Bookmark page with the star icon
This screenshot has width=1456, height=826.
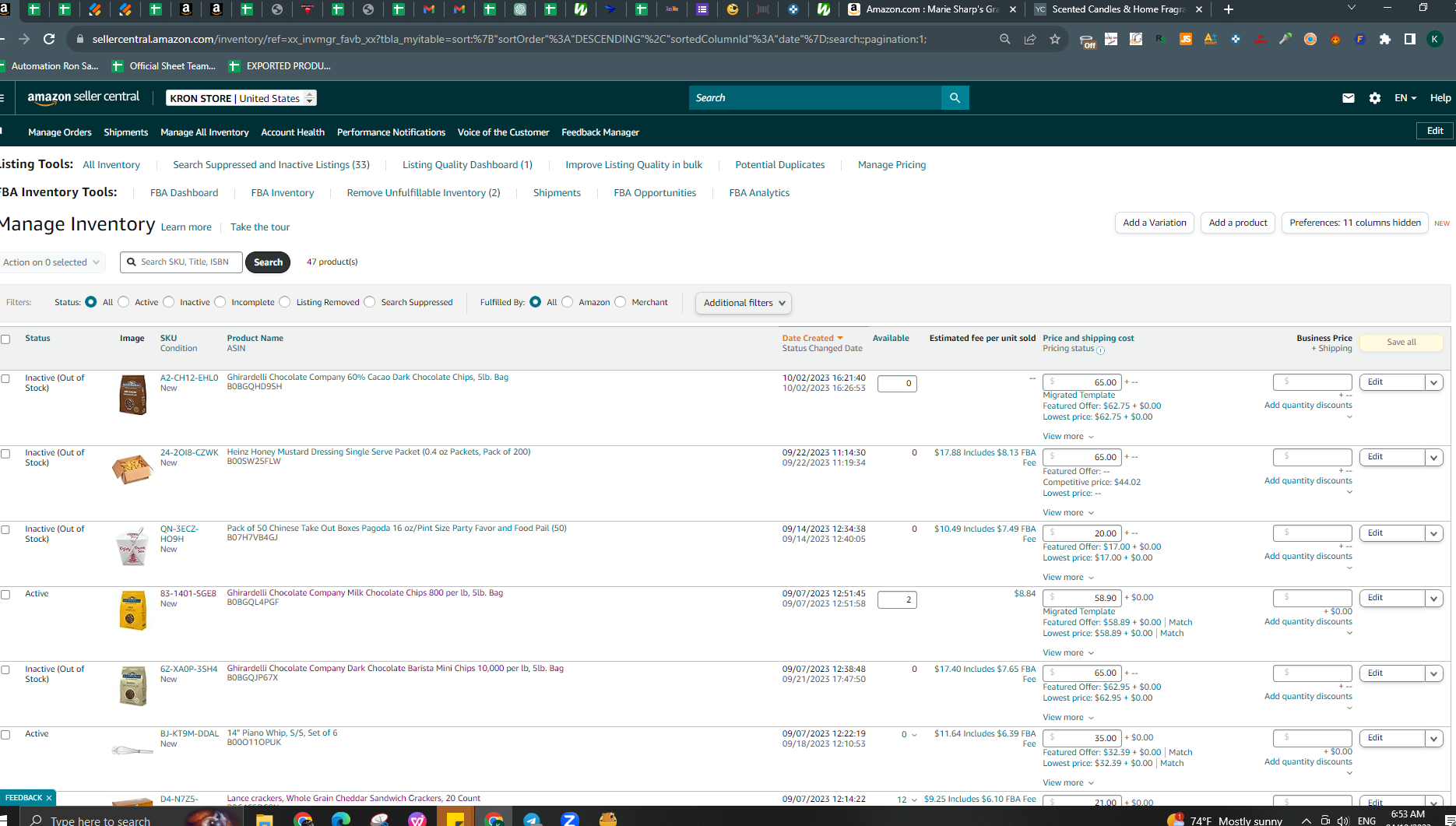click(x=1055, y=39)
